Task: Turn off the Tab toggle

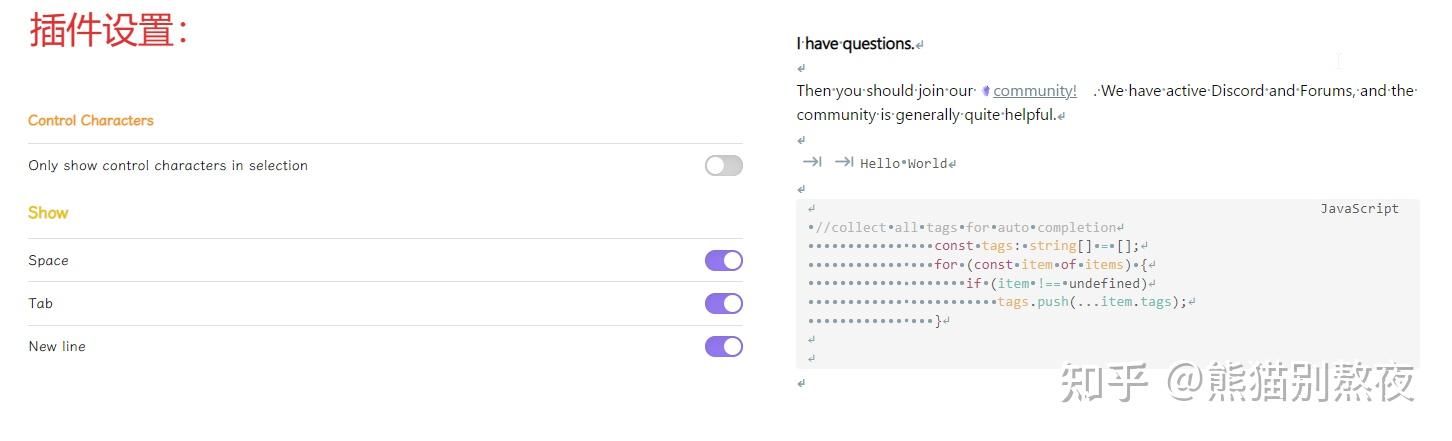Action: tap(723, 303)
